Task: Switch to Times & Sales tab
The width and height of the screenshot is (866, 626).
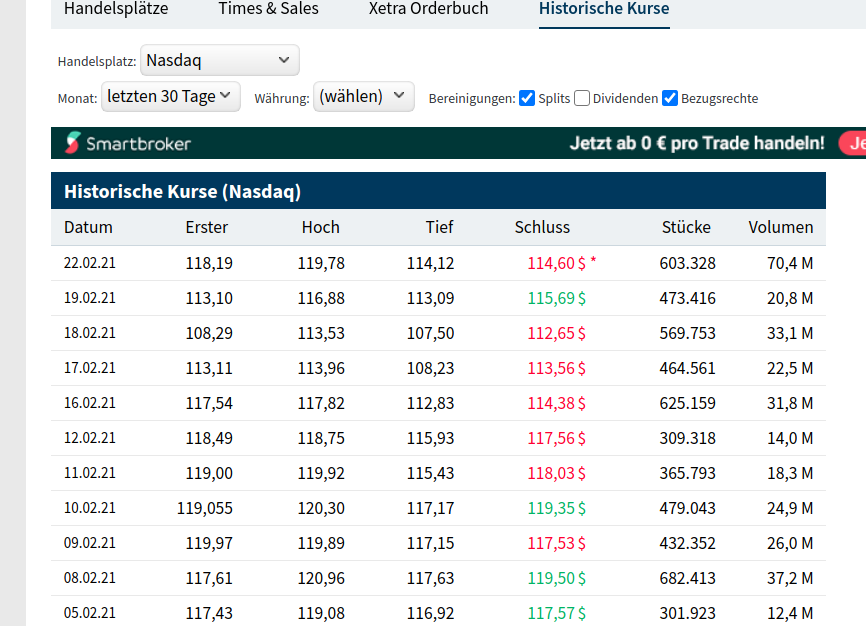Action: [268, 9]
